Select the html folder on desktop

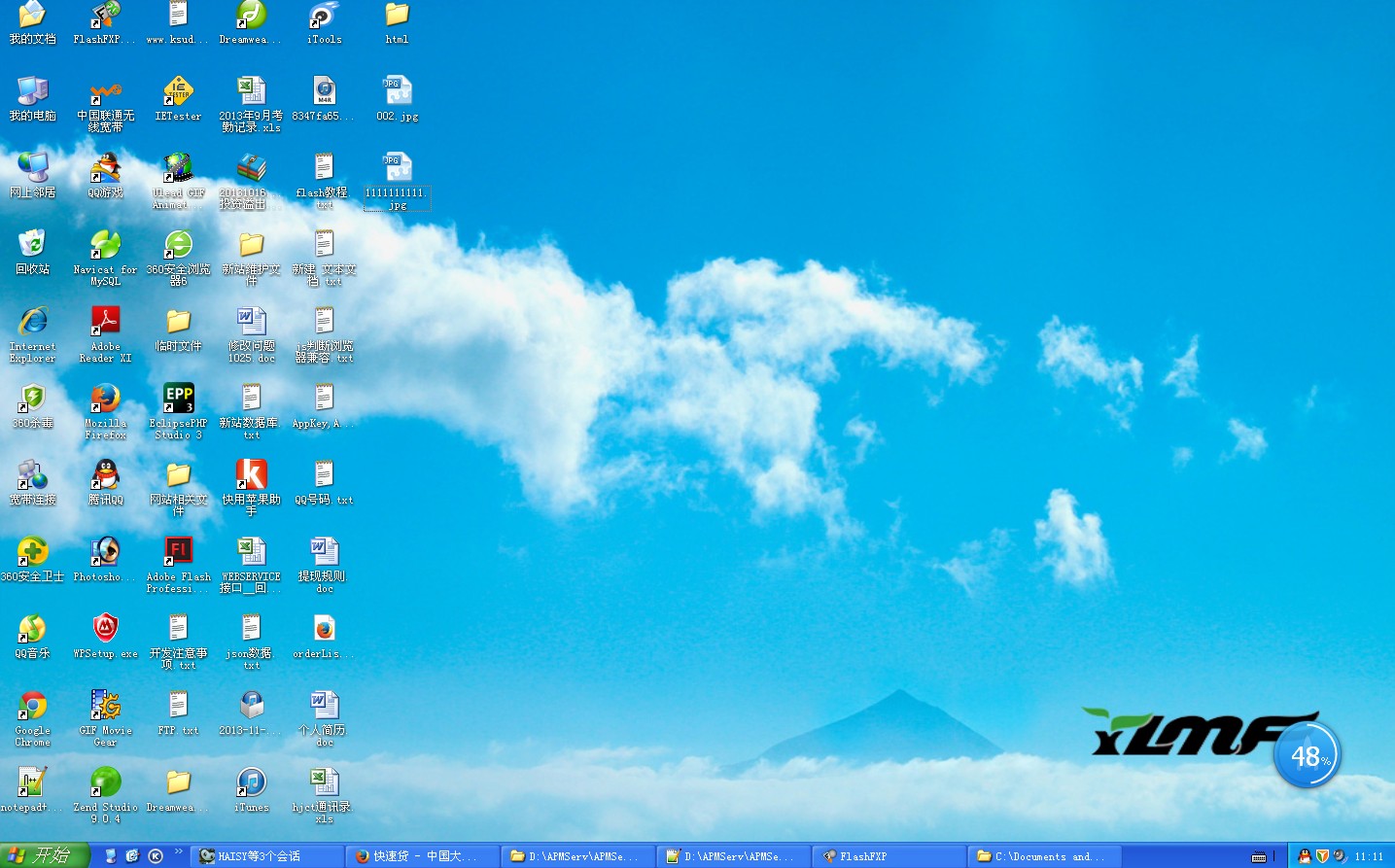click(397, 16)
